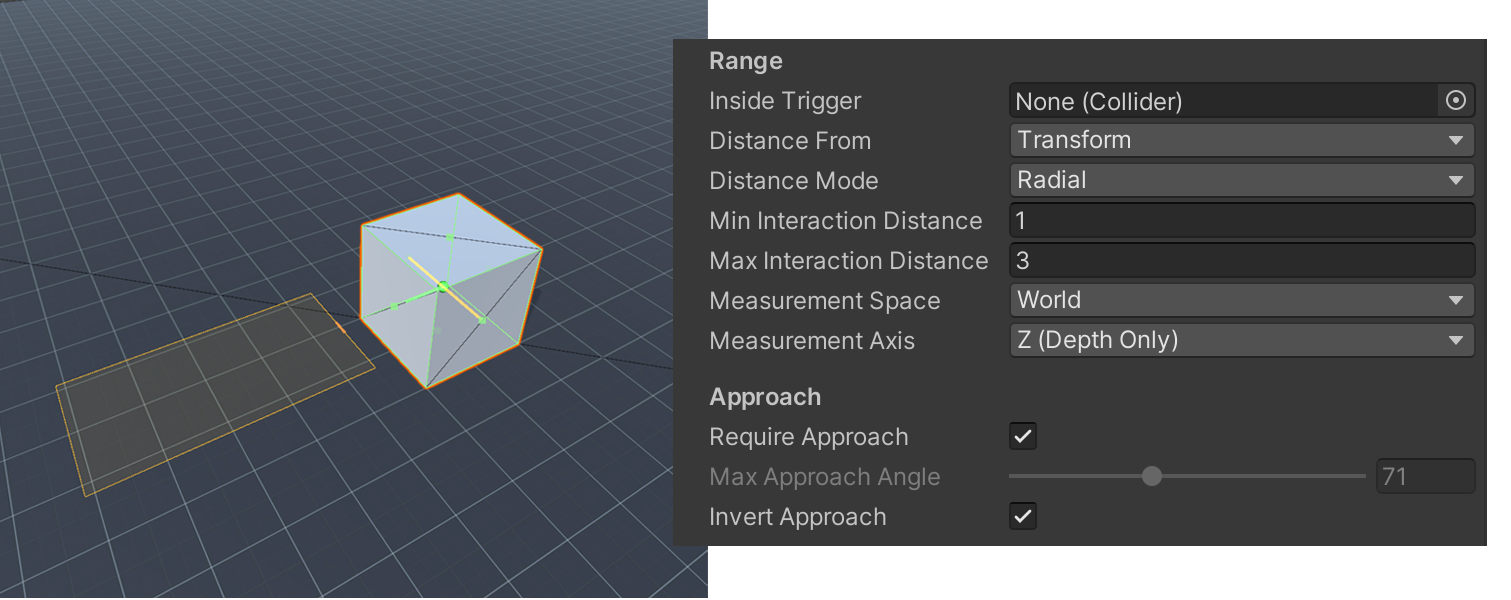Open the Distance From dropdown
The width and height of the screenshot is (1511, 600).
point(1242,140)
